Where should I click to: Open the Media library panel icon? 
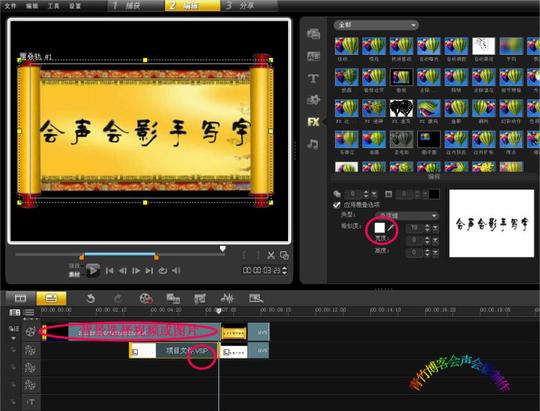point(313,34)
